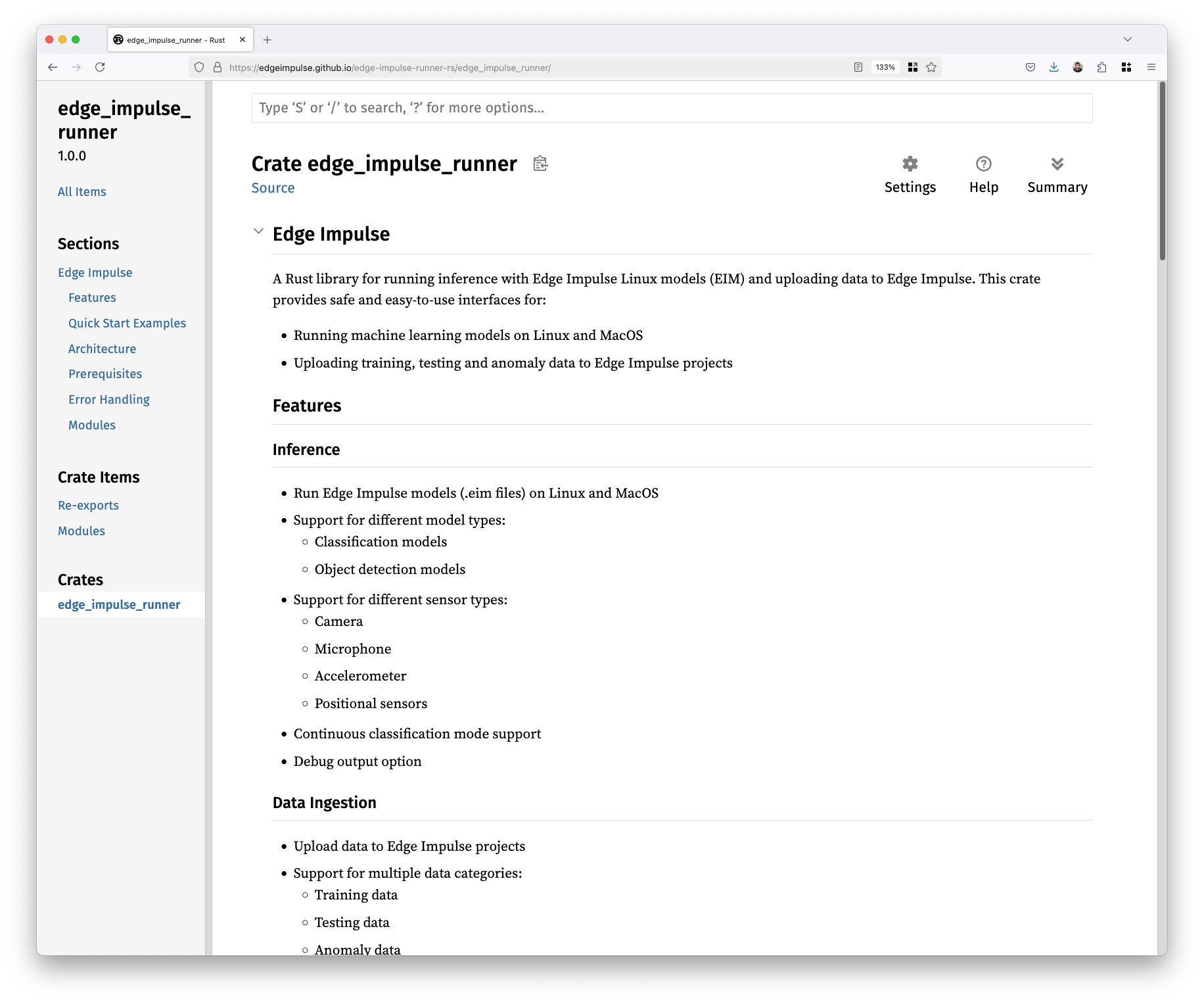Click the 'Sections' sidebar heading
Image resolution: width=1204 pixels, height=1004 pixels.
pos(89,244)
